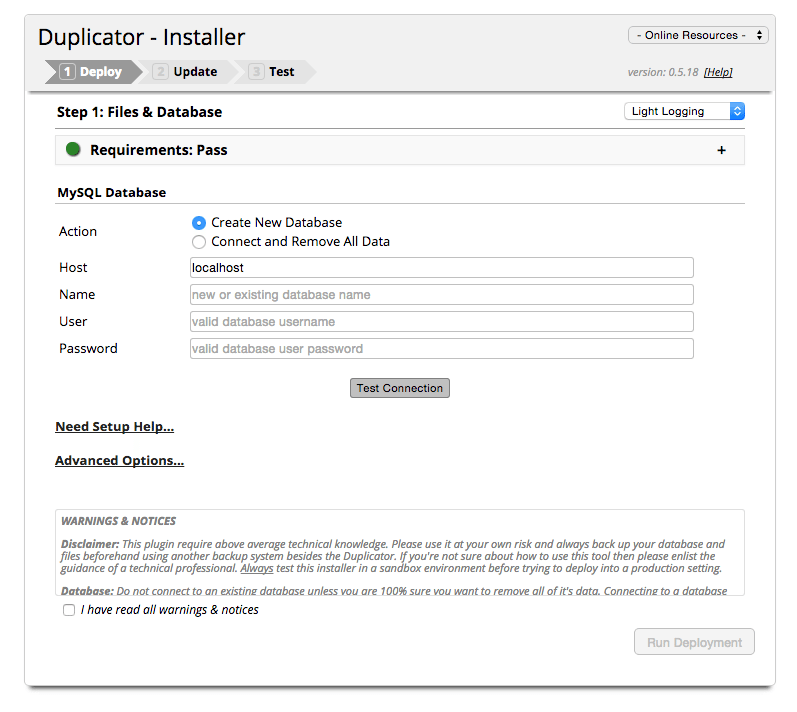Expand Requirements section with plus icon
The height and width of the screenshot is (712, 797).
(721, 151)
